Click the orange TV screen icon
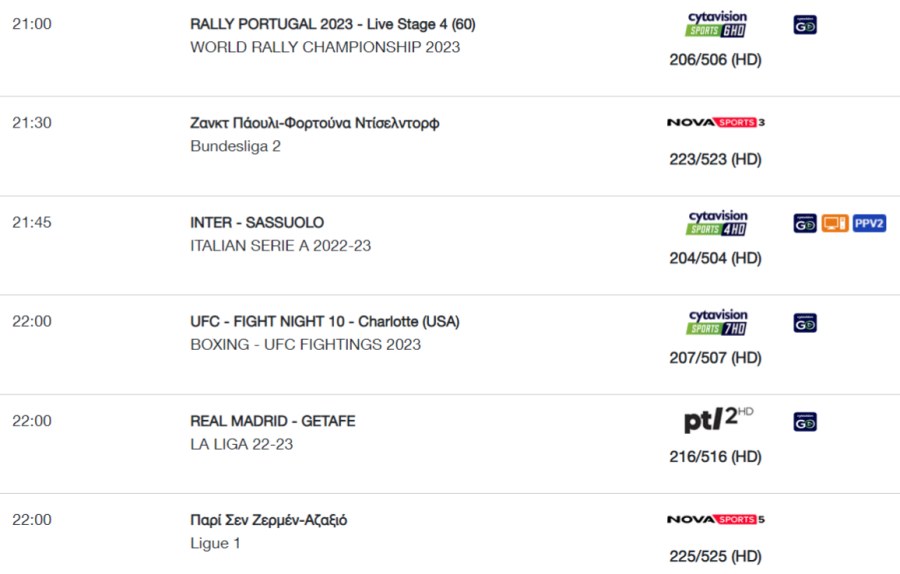 pos(835,223)
